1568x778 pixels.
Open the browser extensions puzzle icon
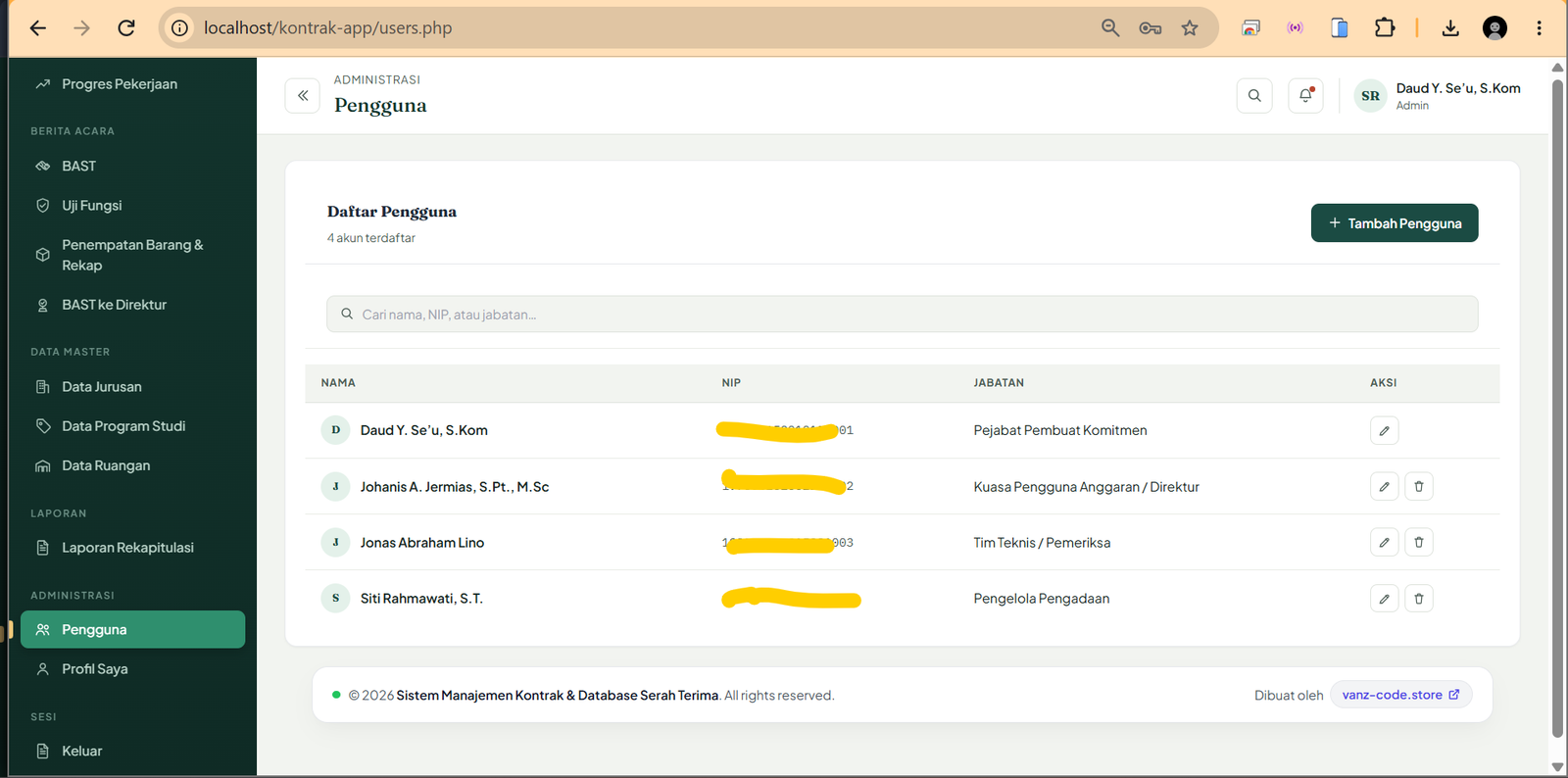(1384, 27)
